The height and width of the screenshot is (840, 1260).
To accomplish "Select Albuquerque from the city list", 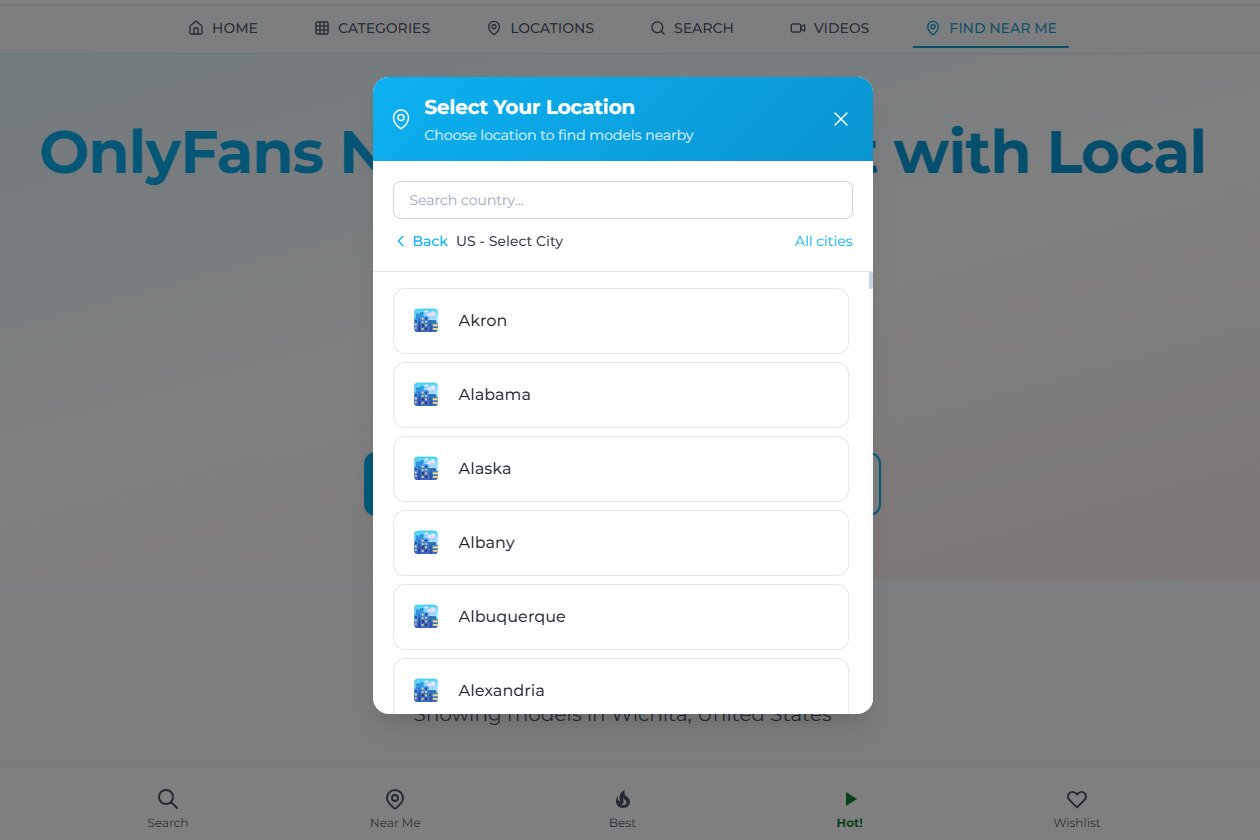I will tap(621, 617).
